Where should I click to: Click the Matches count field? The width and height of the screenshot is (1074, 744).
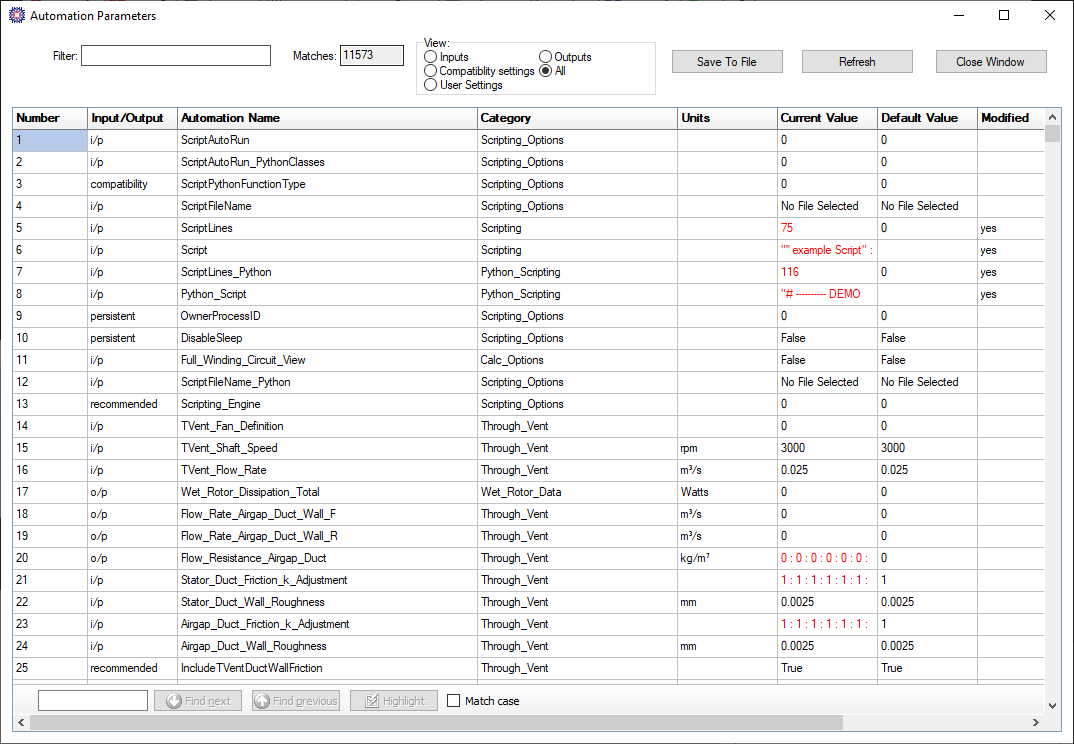(x=372, y=55)
